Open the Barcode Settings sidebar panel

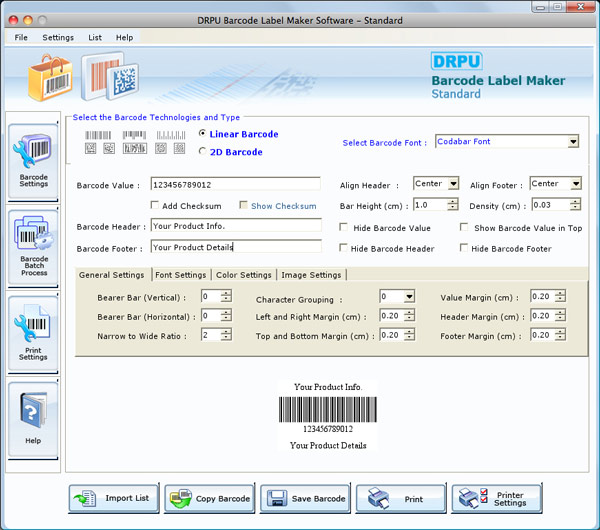pos(33,161)
